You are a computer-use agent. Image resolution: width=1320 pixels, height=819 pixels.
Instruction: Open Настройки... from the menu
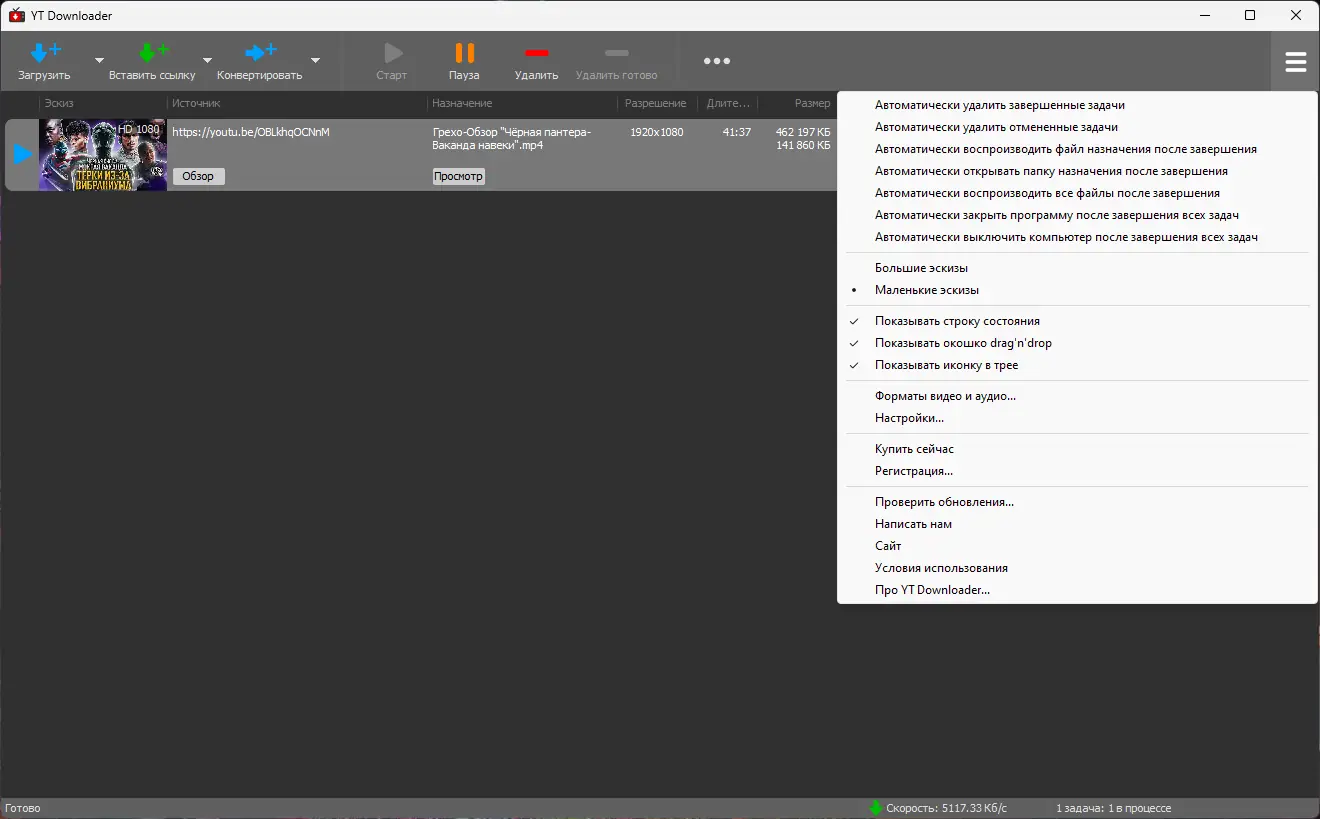(1077, 418)
